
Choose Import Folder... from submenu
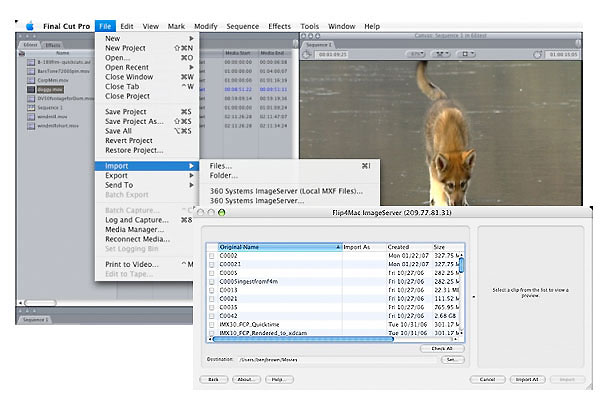[290, 176]
